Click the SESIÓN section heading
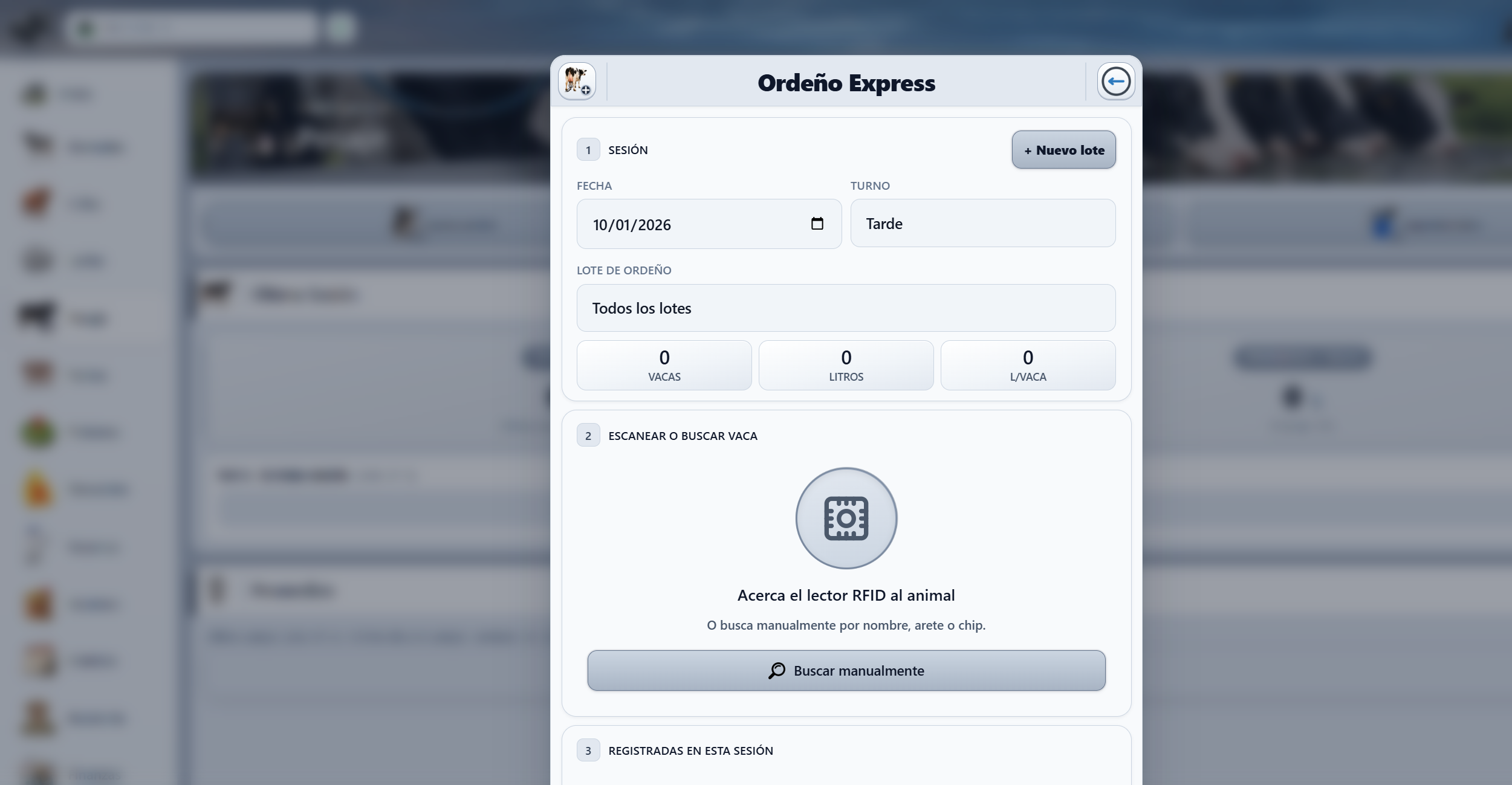1512x785 pixels. tap(628, 150)
